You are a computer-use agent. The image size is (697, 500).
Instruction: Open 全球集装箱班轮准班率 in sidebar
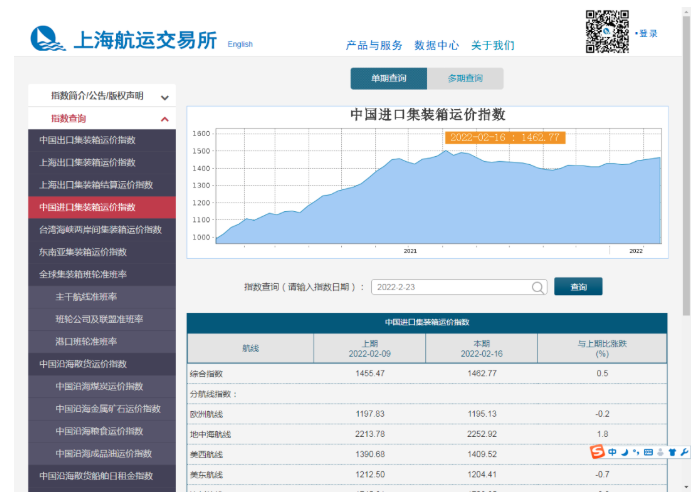pyautogui.click(x=102, y=275)
